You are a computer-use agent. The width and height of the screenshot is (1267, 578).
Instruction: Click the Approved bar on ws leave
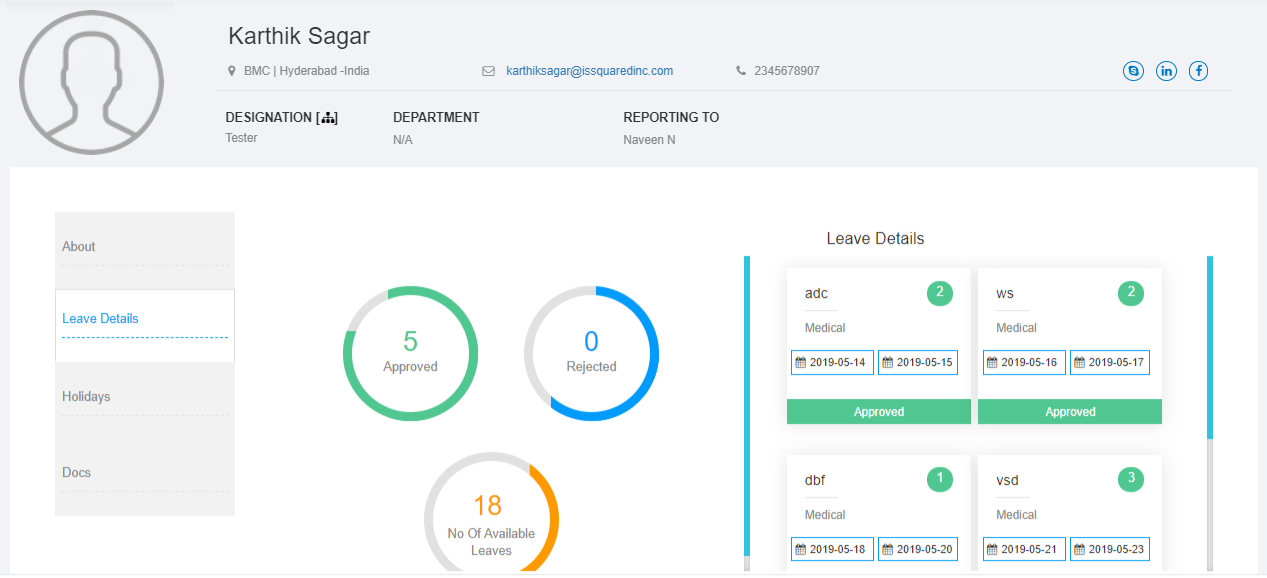pos(1069,411)
